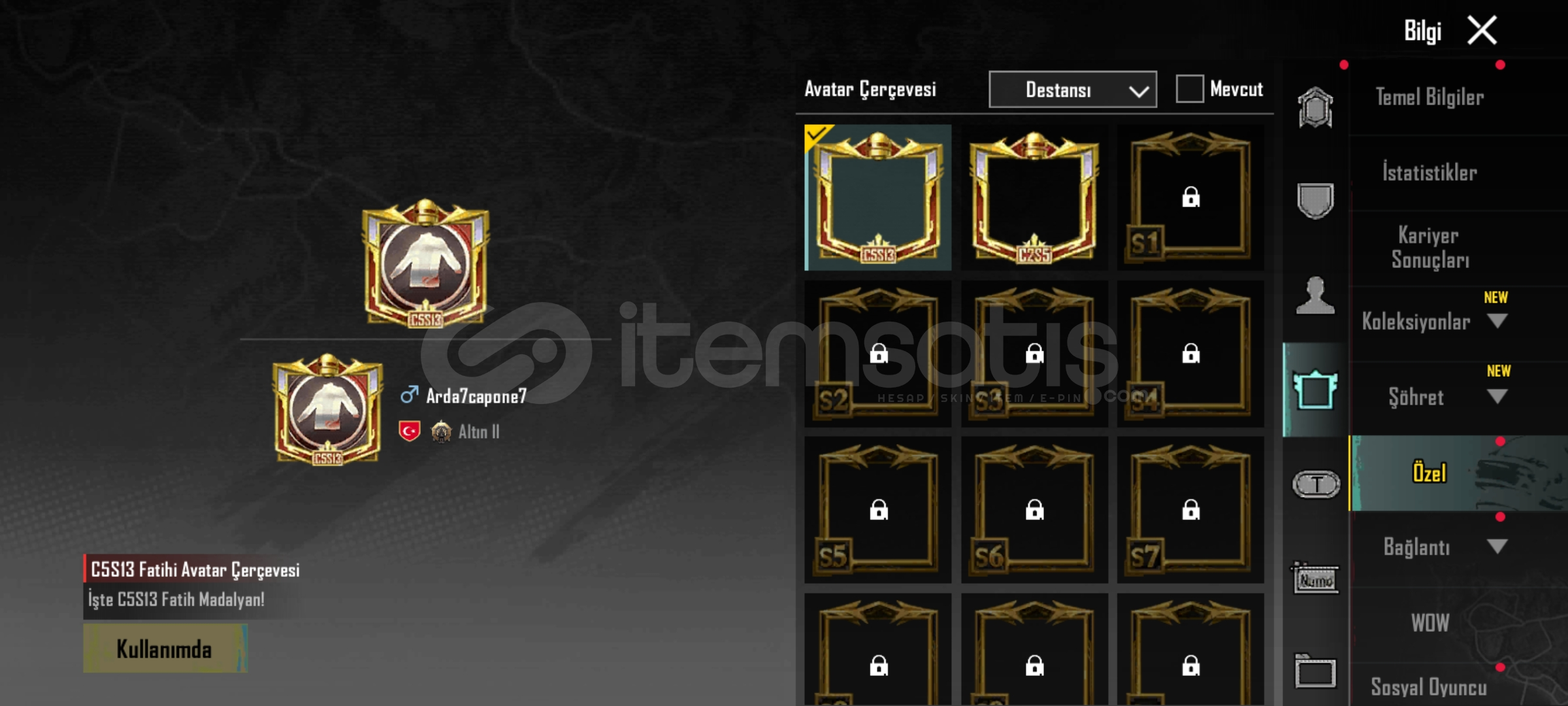Select the name tag card icon
The image size is (1568, 706).
pos(1316,579)
